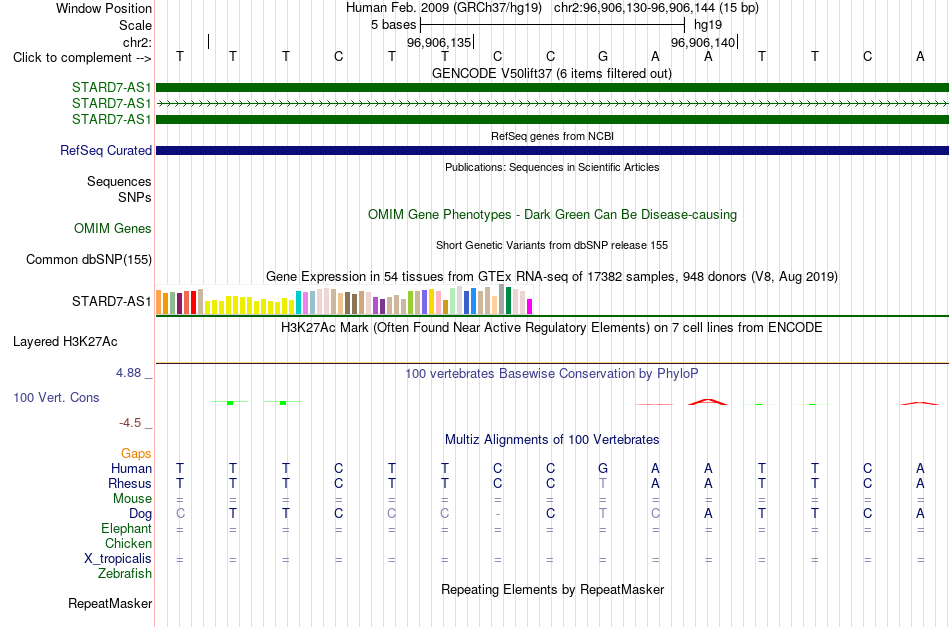Click the H3K27Ac Mark ENCODE track title
950x627 pixels.
pos(551,328)
